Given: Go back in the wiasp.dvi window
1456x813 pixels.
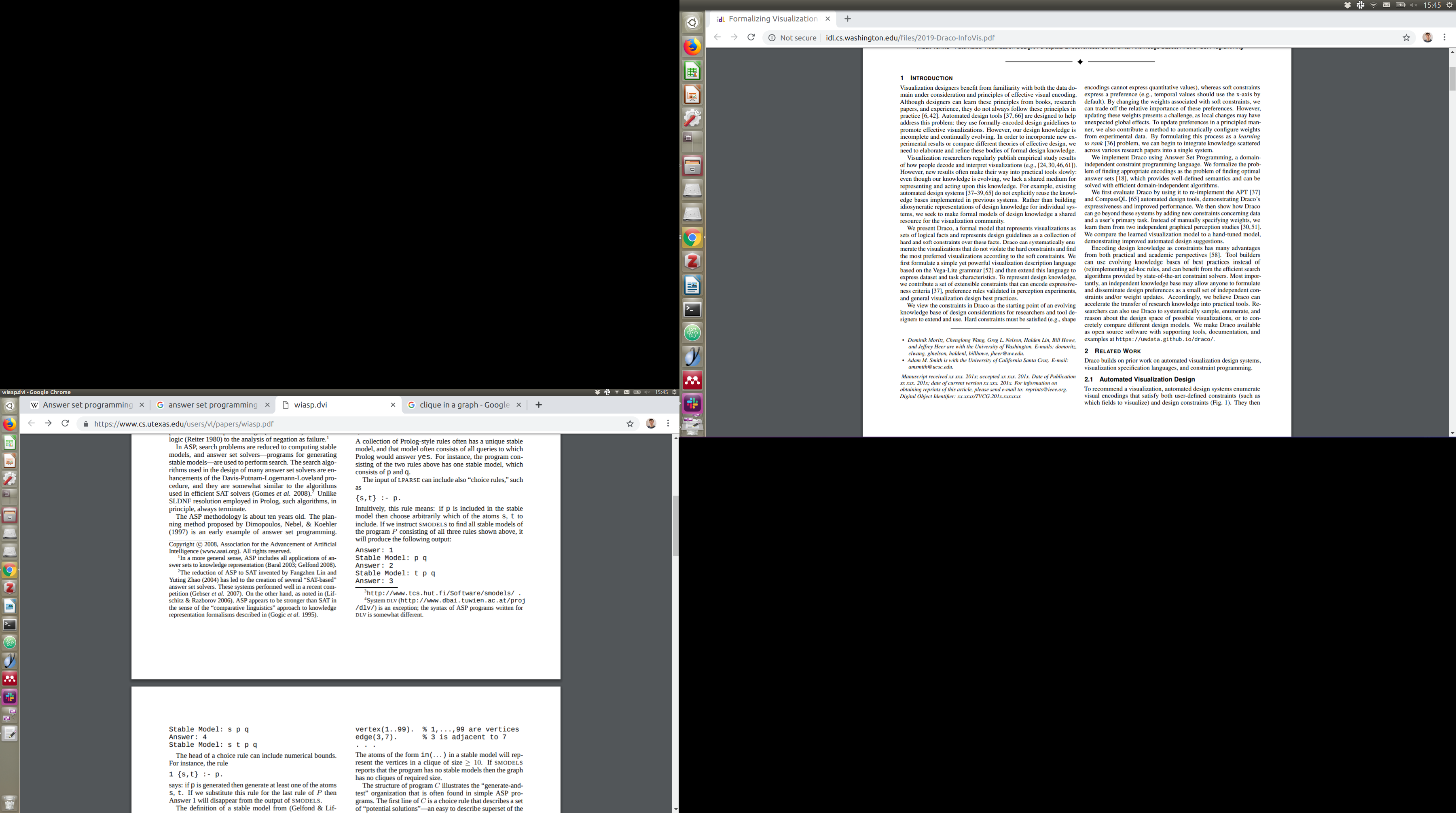Looking at the screenshot, I should click(x=31, y=423).
